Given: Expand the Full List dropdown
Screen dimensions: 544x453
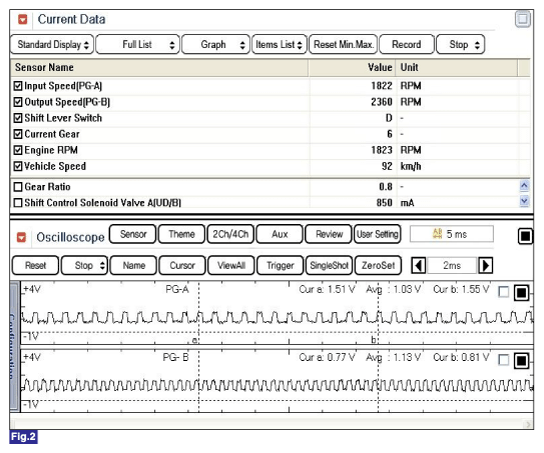Looking at the screenshot, I should (137, 44).
